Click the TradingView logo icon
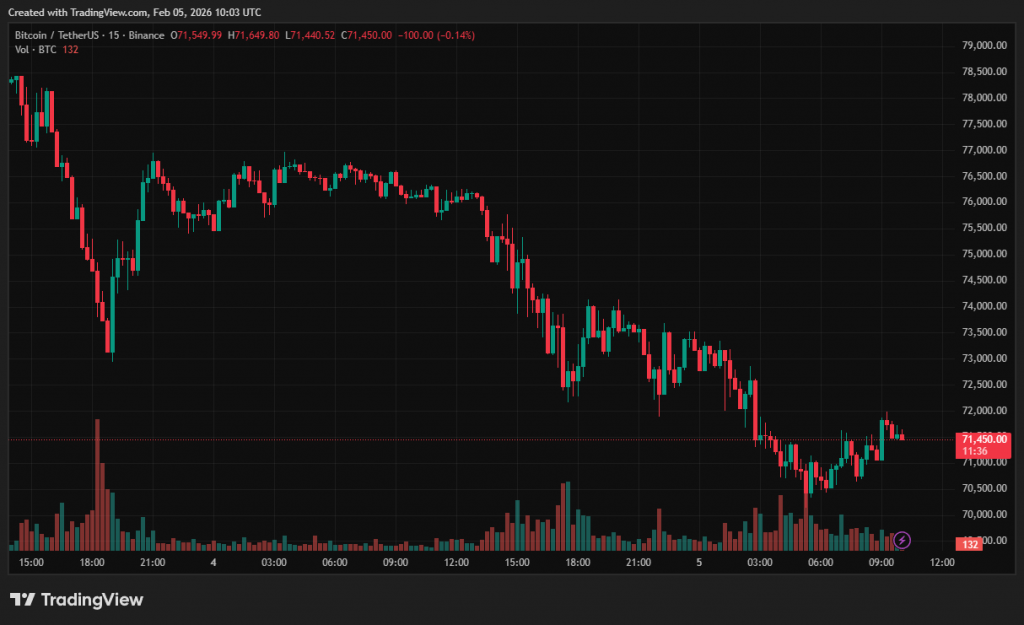Viewport: 1024px width, 625px height. [23, 600]
